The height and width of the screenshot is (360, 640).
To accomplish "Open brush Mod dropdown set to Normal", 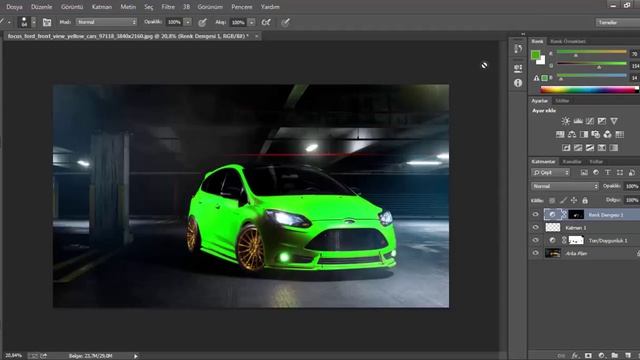I will (107, 22).
